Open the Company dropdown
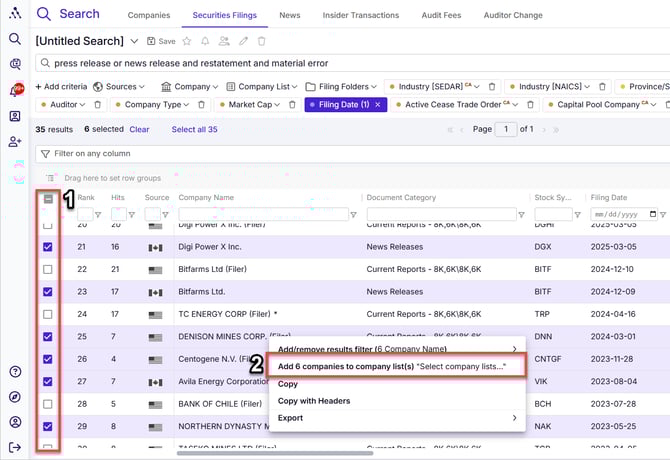Screen dimensions: 670x460 (189, 86)
